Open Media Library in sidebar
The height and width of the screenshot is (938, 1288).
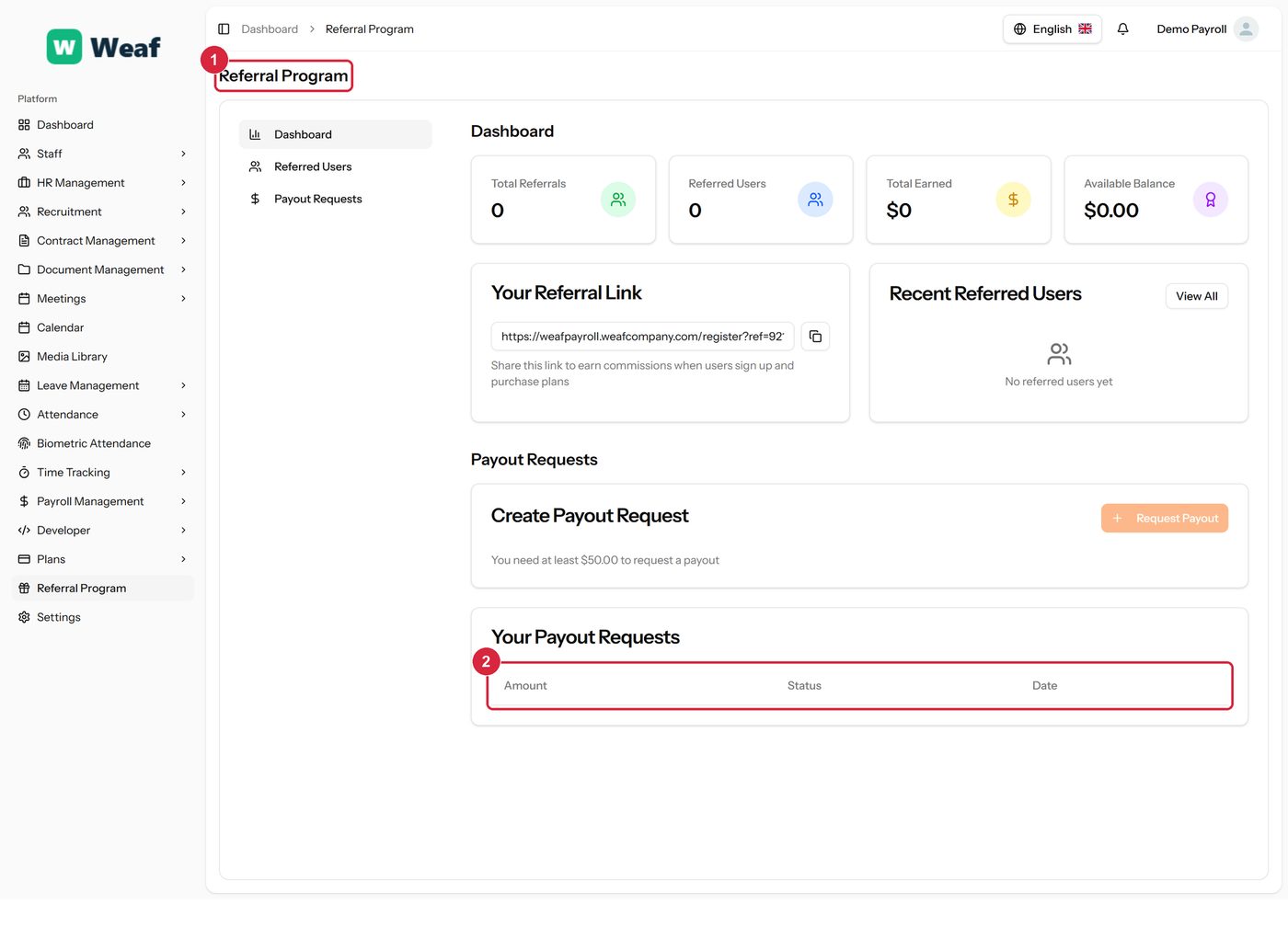click(x=103, y=357)
